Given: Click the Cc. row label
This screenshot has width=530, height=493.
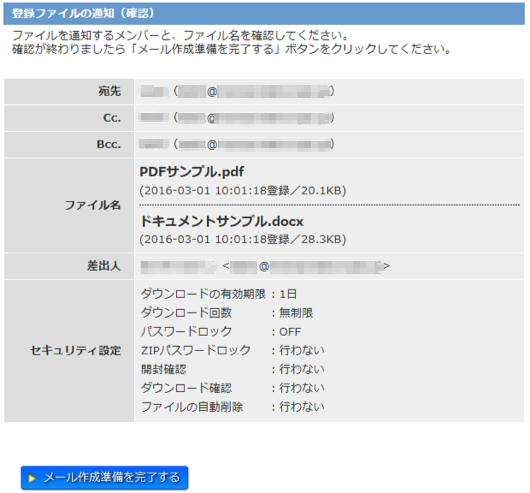Looking at the screenshot, I should 112,118.
